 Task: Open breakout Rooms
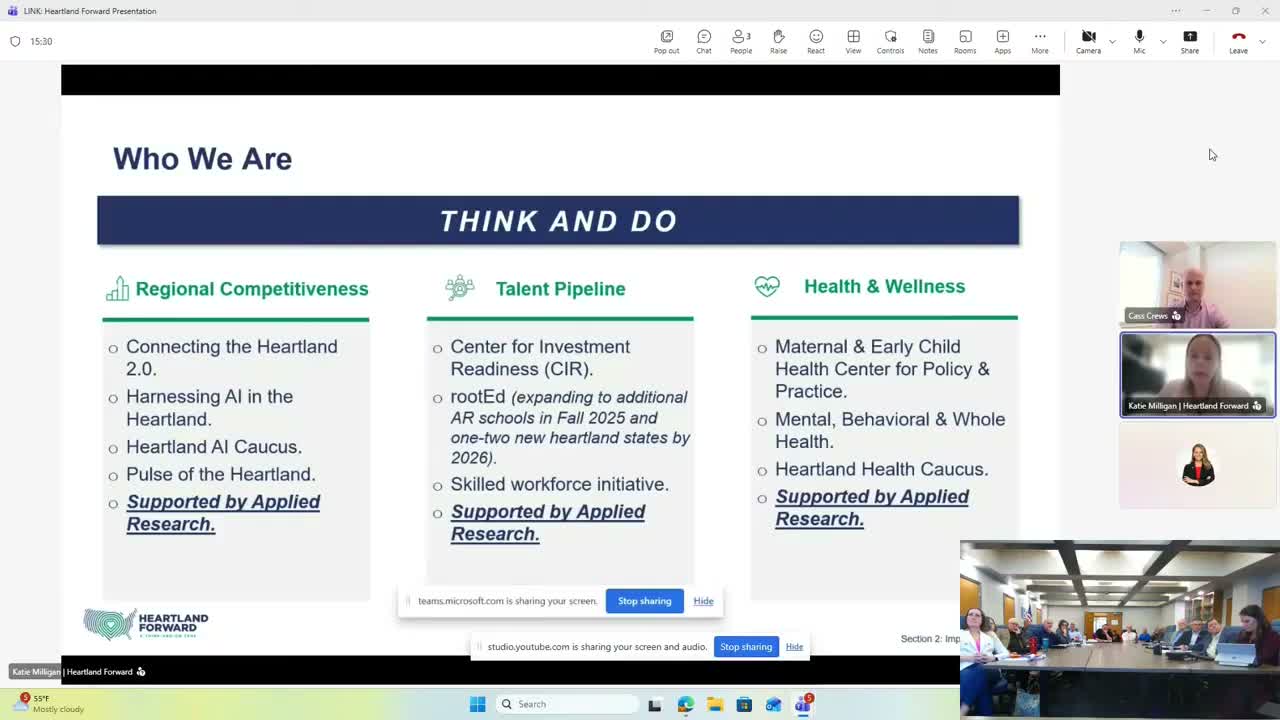[965, 41]
